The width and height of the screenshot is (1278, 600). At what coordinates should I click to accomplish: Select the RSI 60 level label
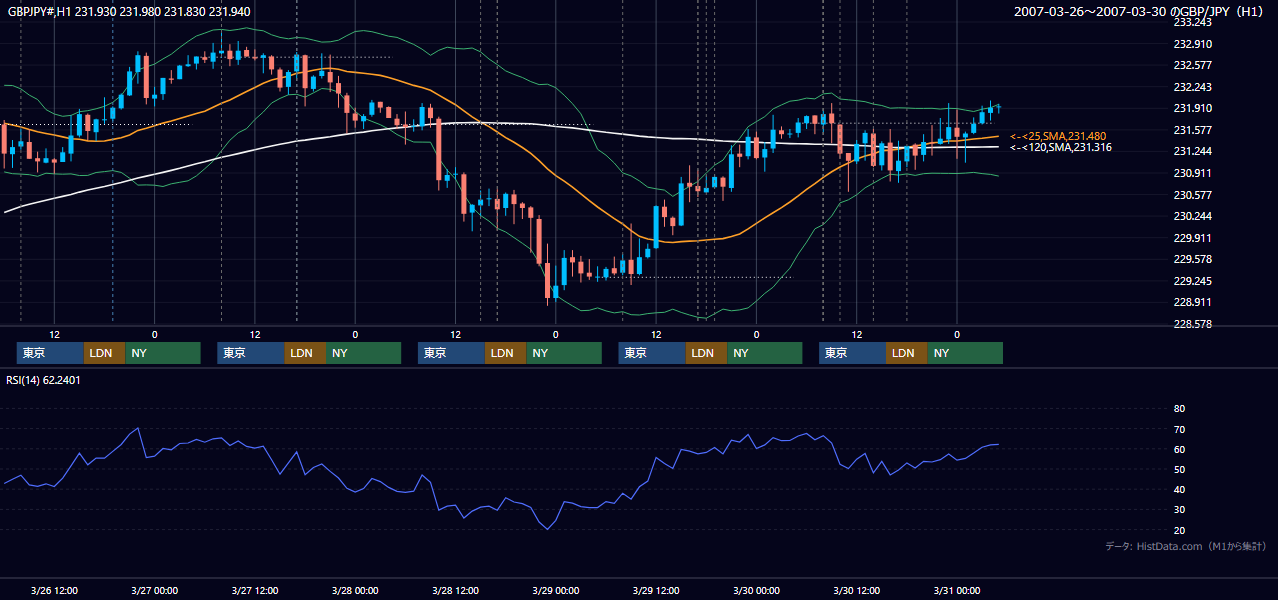(x=1179, y=449)
